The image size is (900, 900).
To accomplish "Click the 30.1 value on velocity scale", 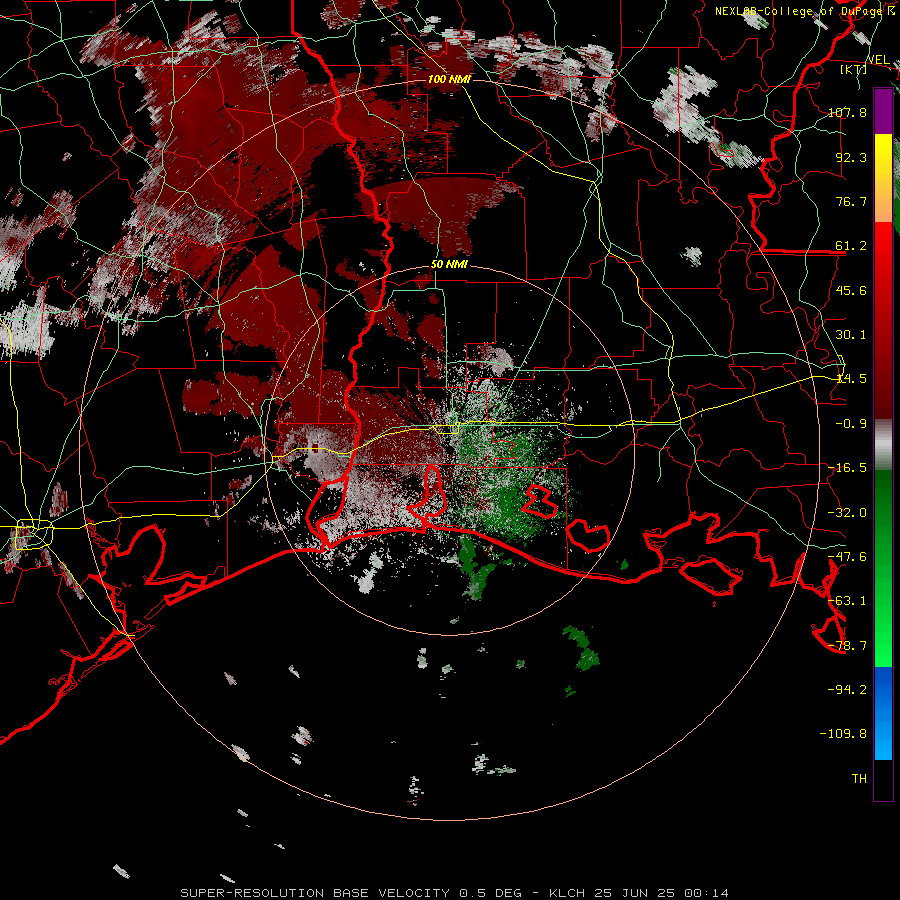I will [x=851, y=334].
